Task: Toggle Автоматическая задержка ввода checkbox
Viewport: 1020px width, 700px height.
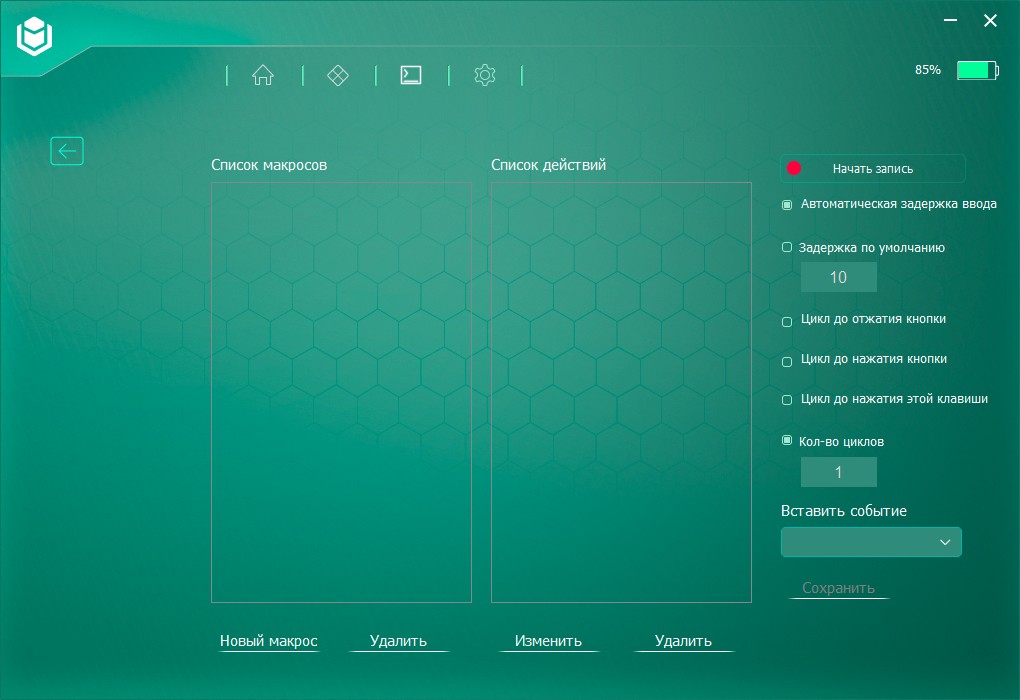Action: (x=786, y=205)
